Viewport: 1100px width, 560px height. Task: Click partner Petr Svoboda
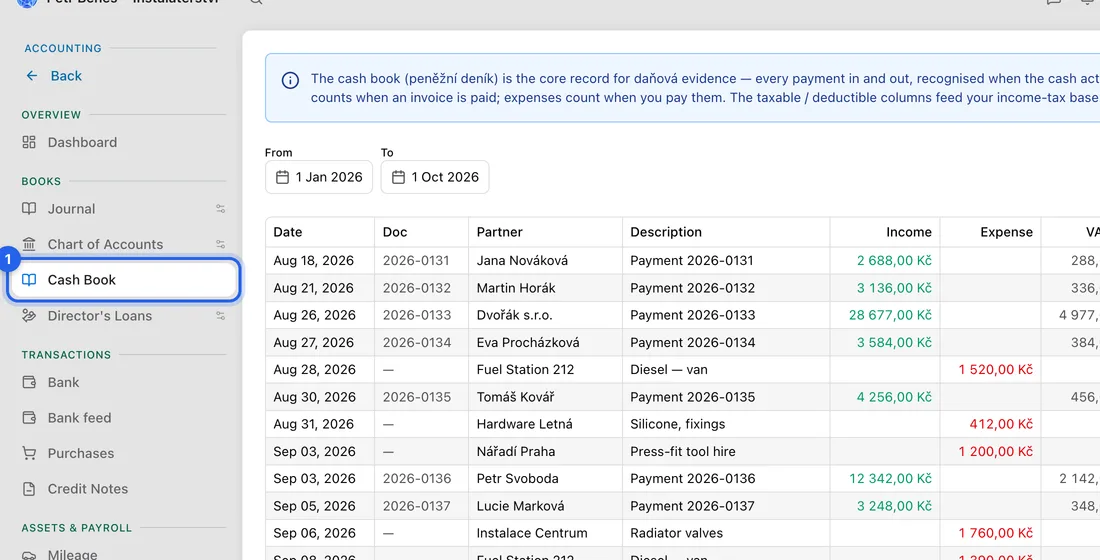coord(518,479)
